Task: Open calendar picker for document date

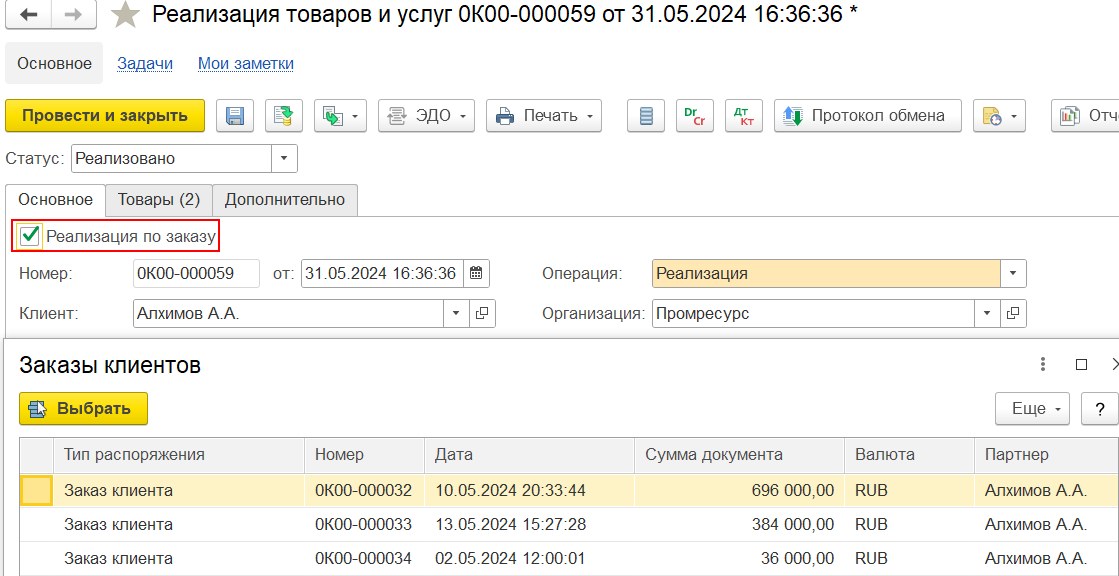Action: (x=476, y=274)
